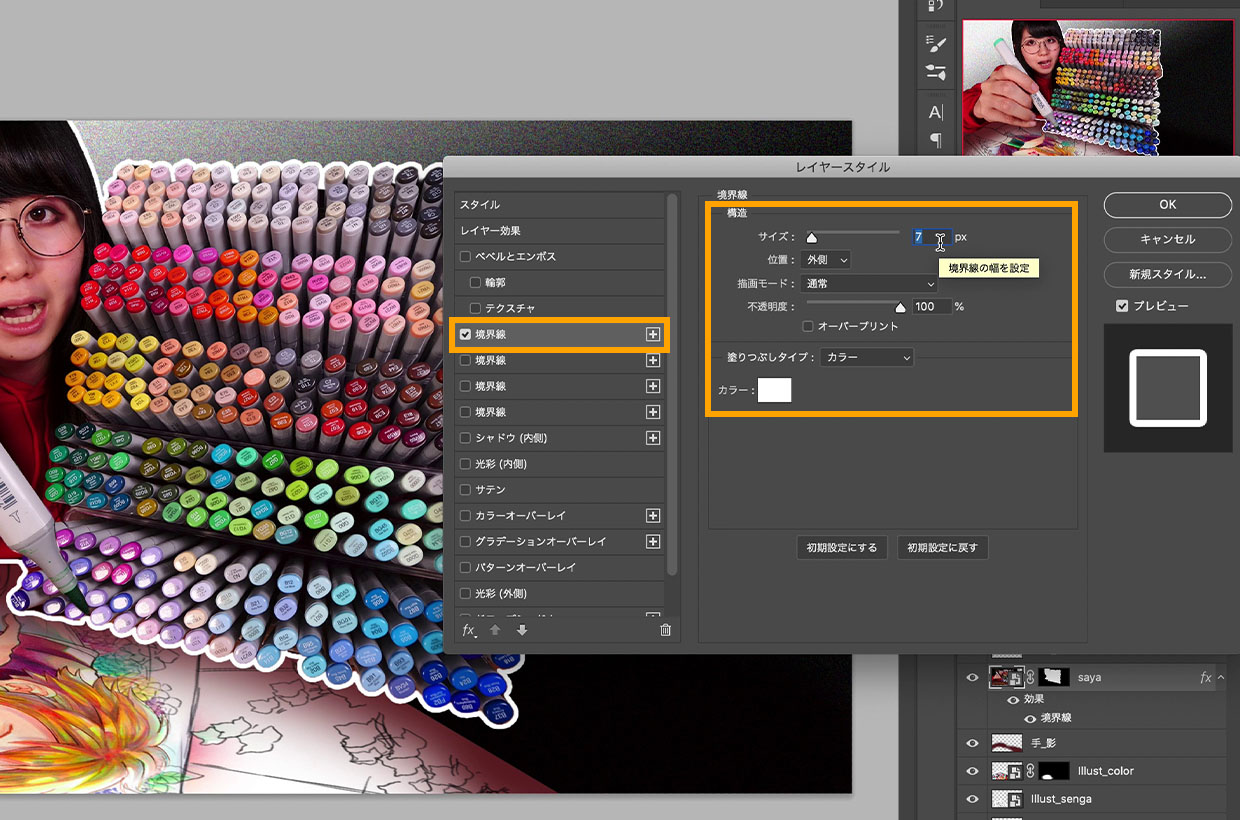This screenshot has height=820, width=1240.
Task: Open the Brushes presets panel icon
Action: click(936, 72)
